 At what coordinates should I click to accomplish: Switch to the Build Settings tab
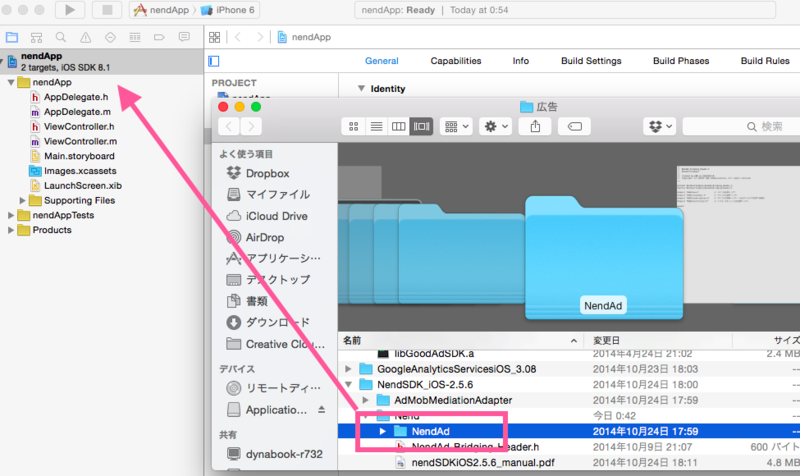tap(591, 61)
